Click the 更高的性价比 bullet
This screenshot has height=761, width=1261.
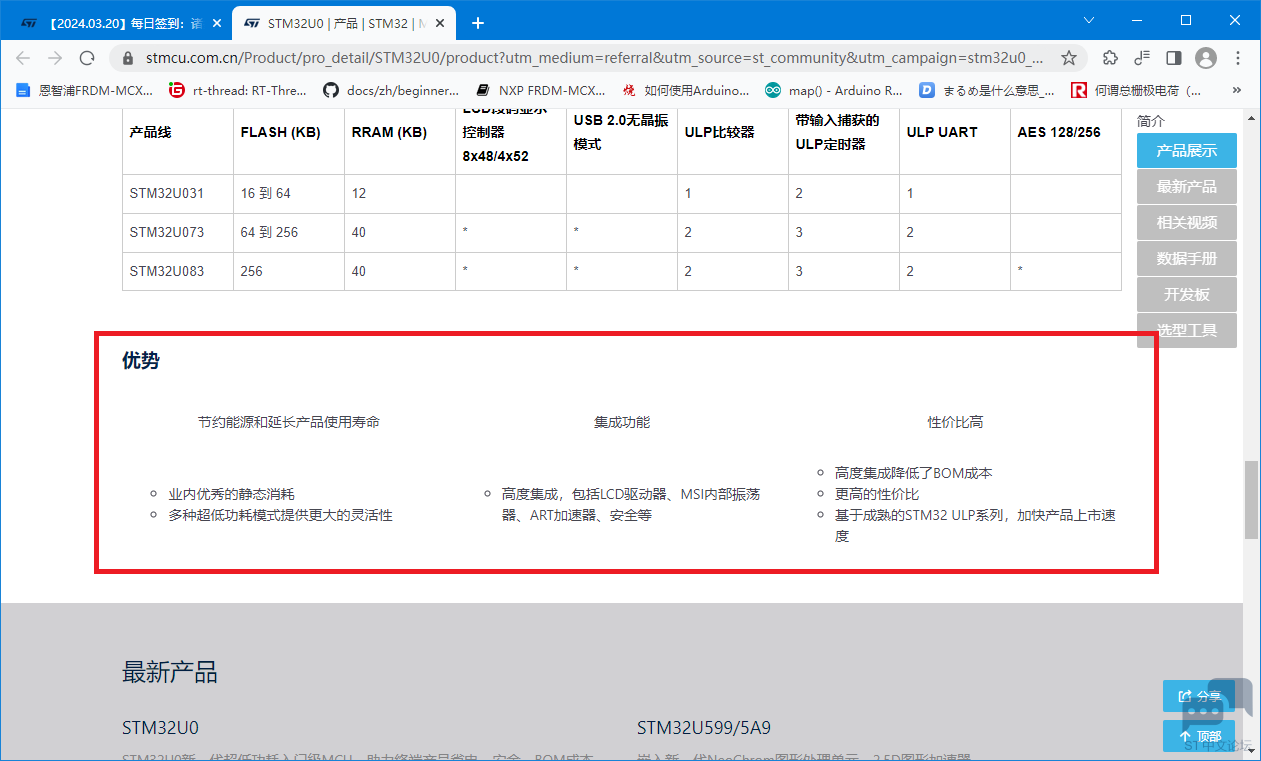(x=877, y=494)
